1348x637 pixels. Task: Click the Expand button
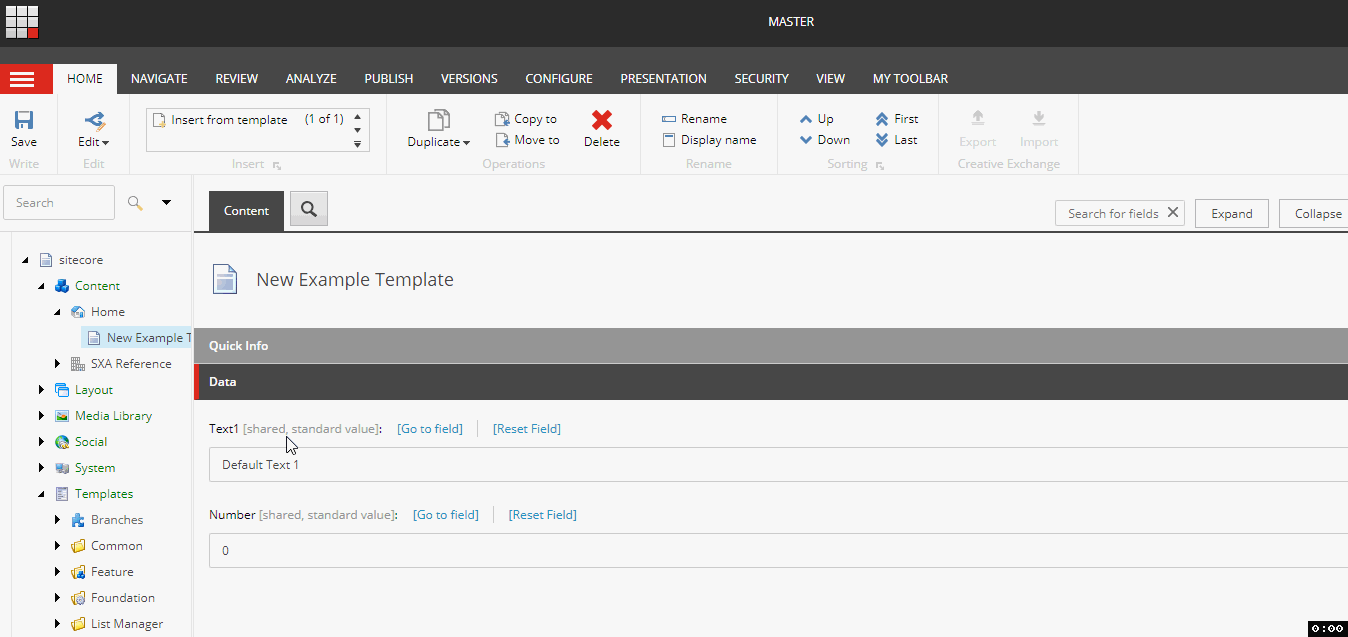(x=1232, y=213)
